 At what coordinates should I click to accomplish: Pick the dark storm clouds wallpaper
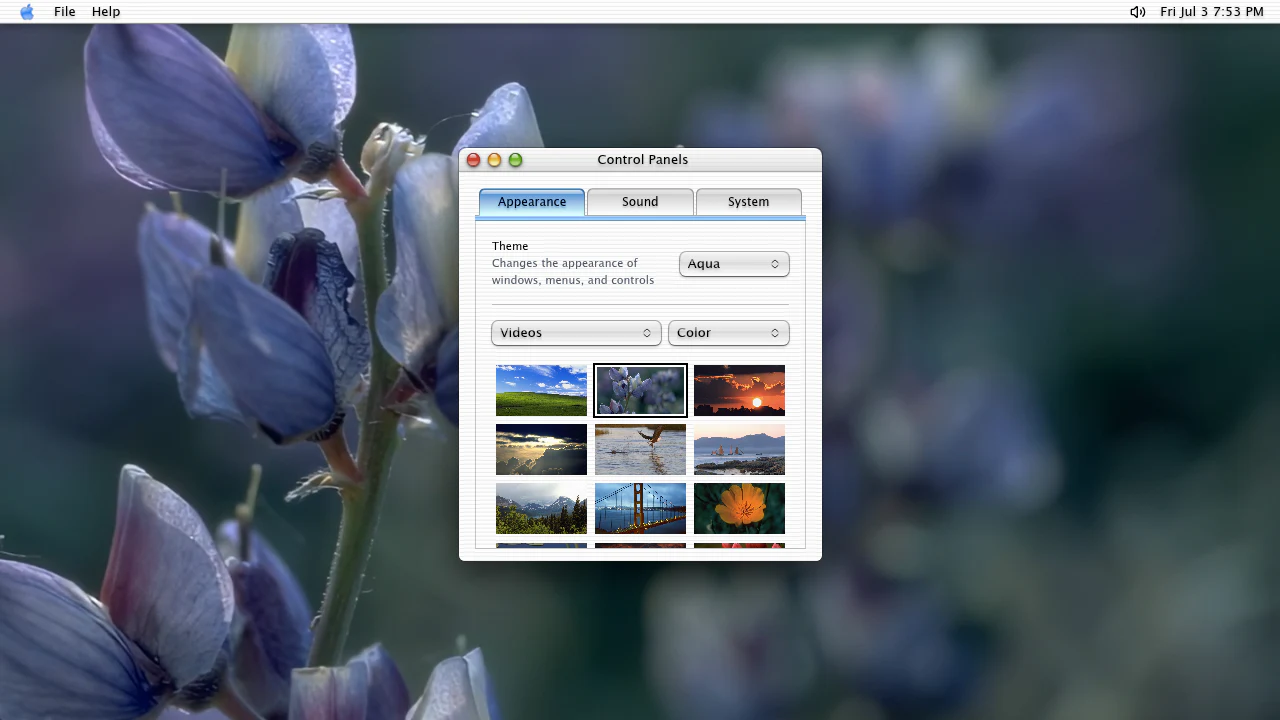click(541, 449)
